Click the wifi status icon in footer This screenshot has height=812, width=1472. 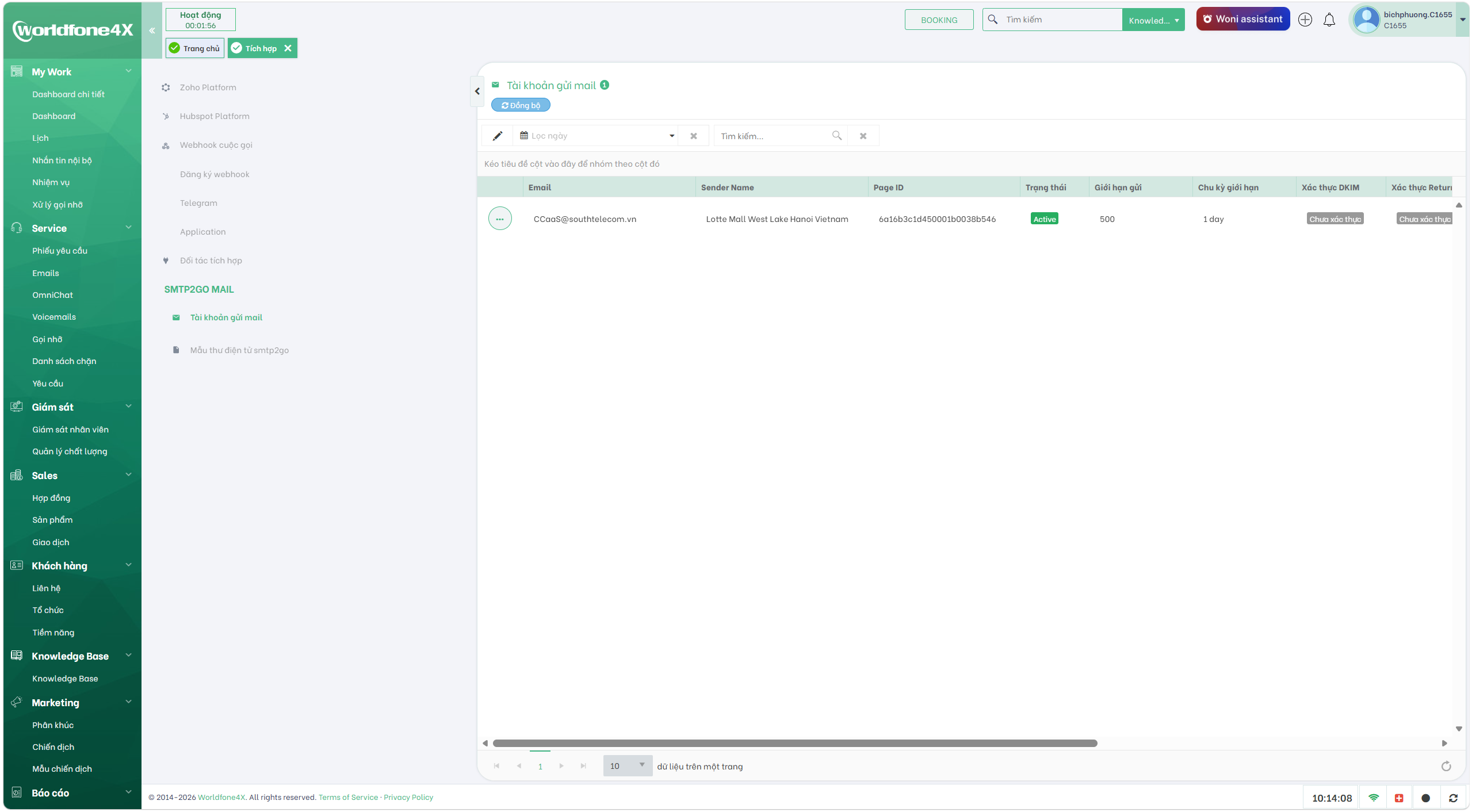click(x=1374, y=798)
